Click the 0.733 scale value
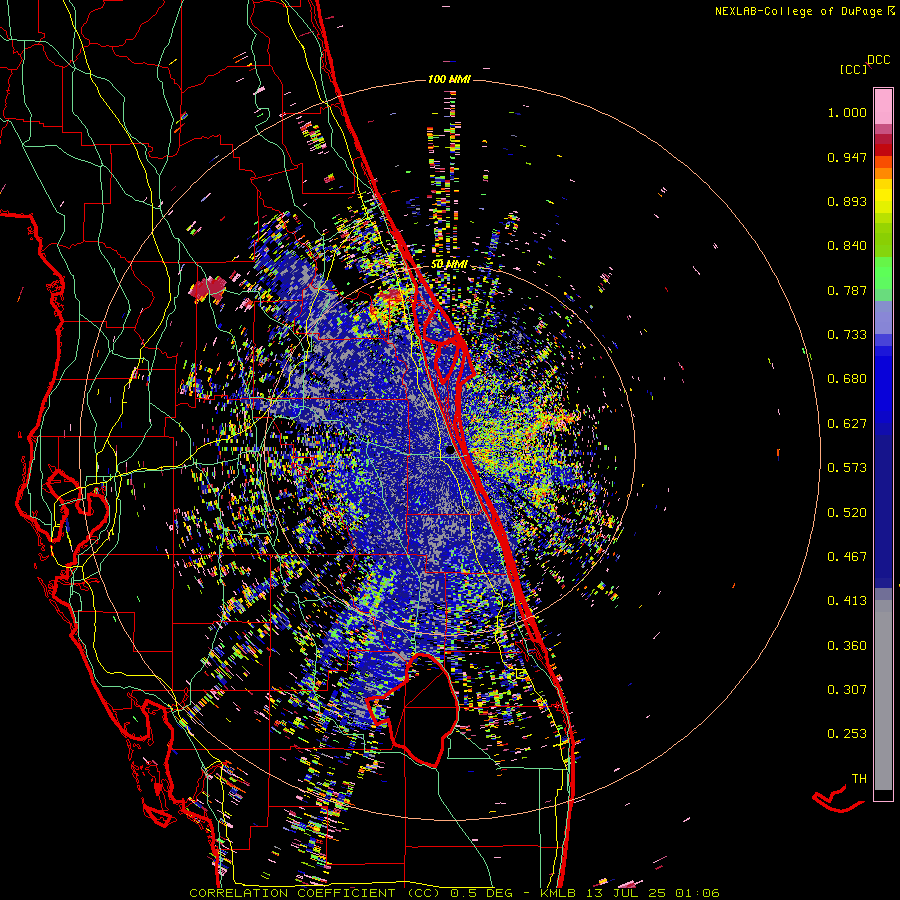This screenshot has height=900, width=900. pyautogui.click(x=847, y=335)
